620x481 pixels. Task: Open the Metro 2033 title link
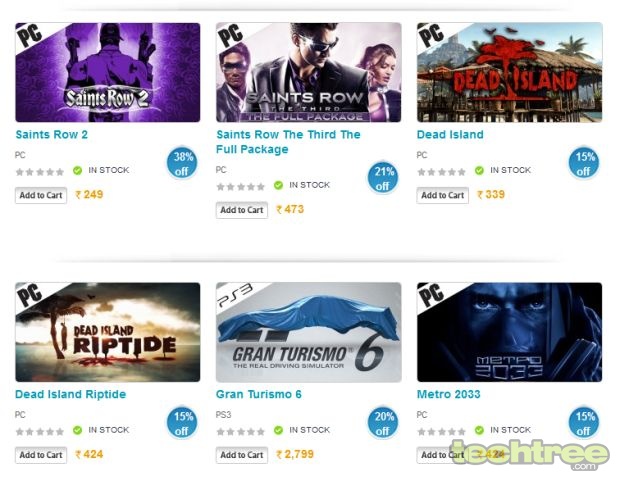(449, 394)
